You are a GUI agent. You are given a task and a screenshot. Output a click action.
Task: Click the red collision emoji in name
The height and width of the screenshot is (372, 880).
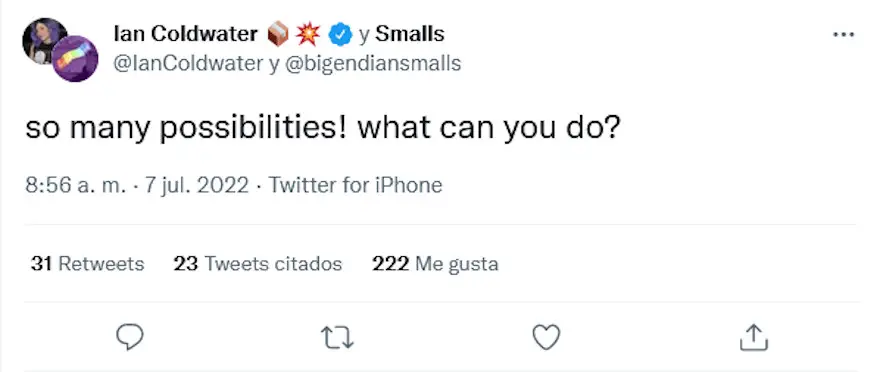tap(308, 35)
